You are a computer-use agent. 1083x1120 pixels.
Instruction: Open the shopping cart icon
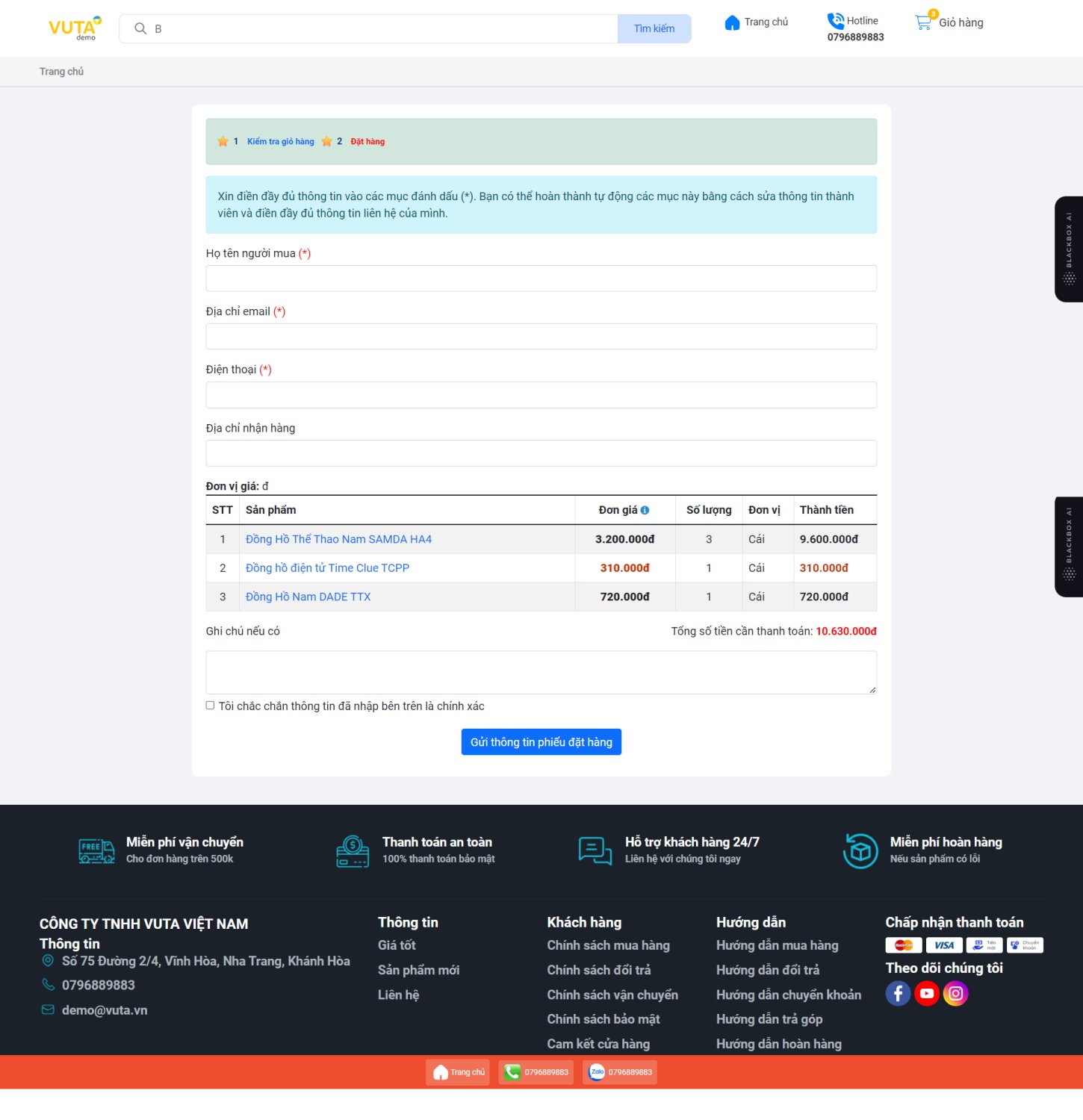point(924,21)
